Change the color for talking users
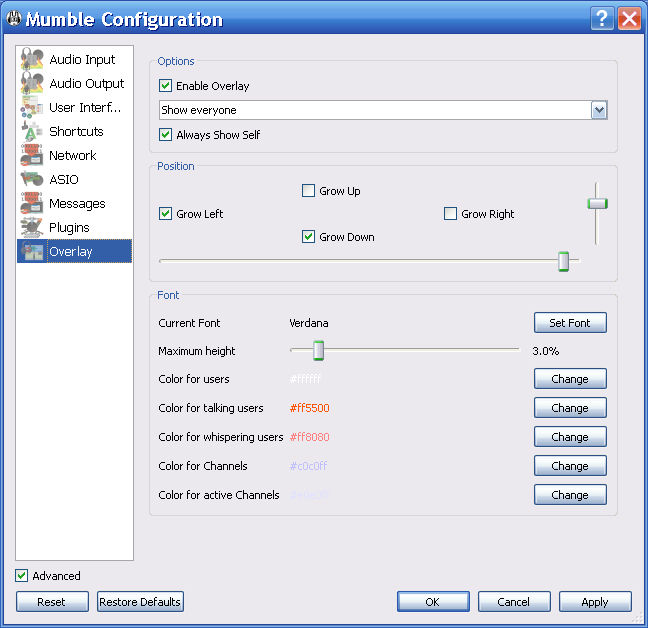 pyautogui.click(x=570, y=408)
